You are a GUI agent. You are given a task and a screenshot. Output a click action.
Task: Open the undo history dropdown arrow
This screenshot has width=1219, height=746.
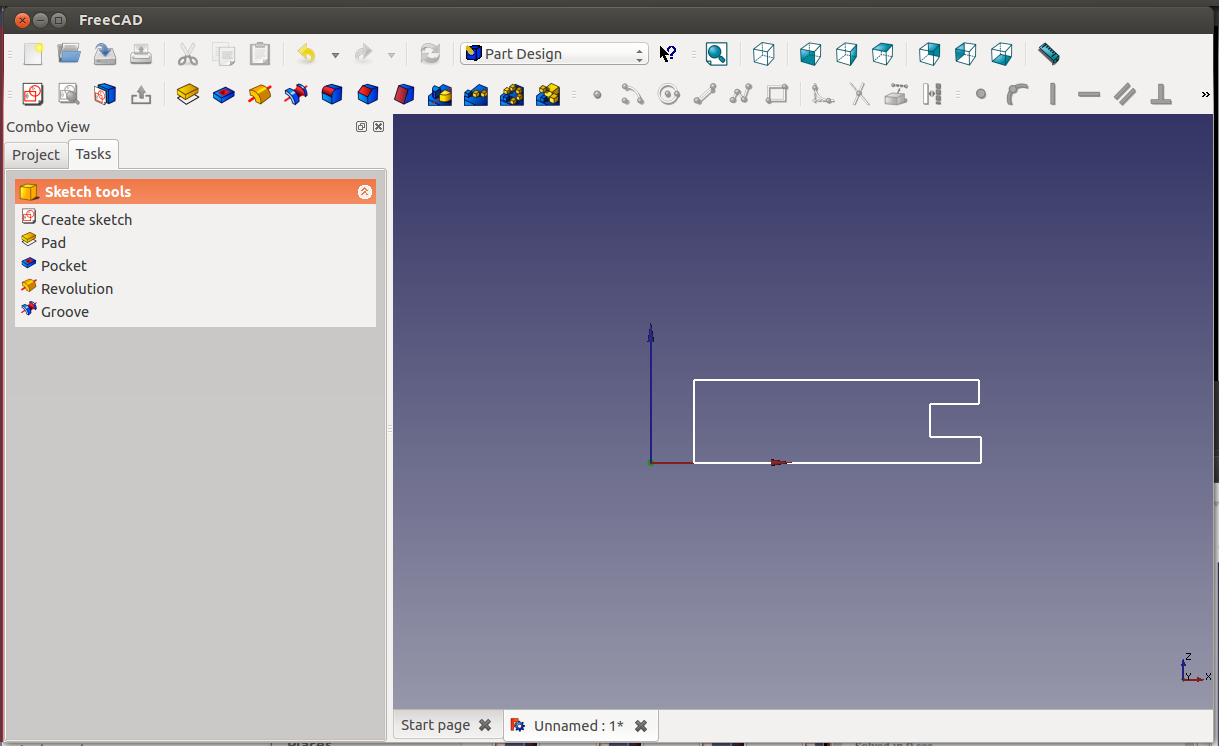pyautogui.click(x=335, y=55)
